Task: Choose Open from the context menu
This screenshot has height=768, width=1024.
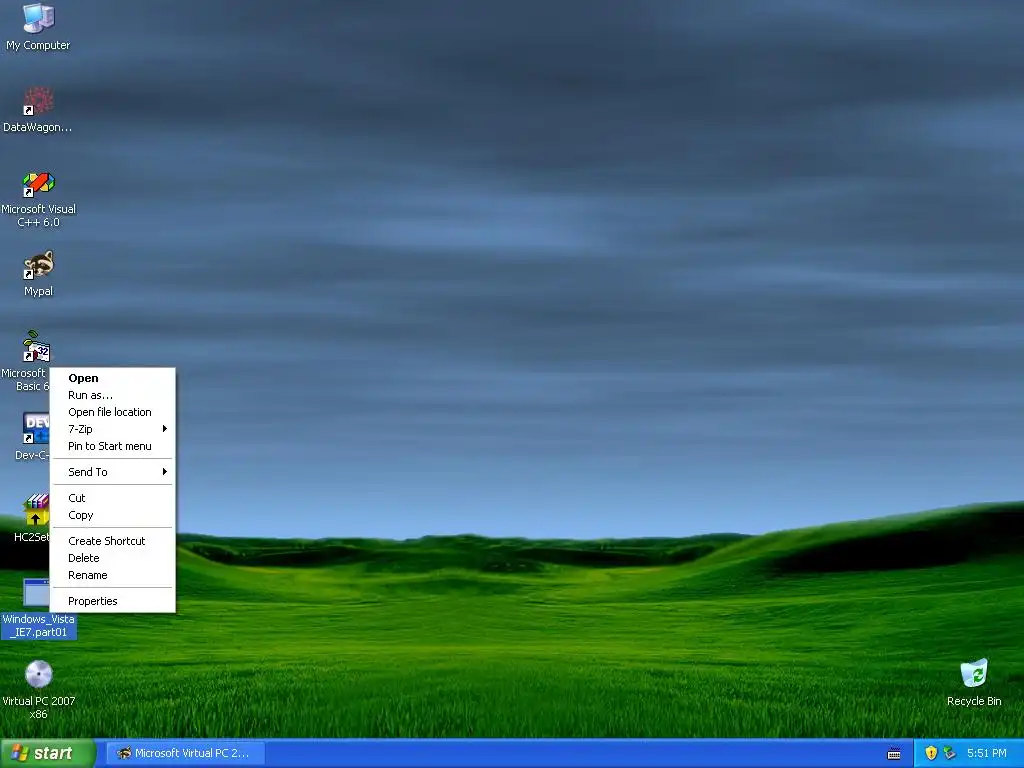Action: (112, 378)
